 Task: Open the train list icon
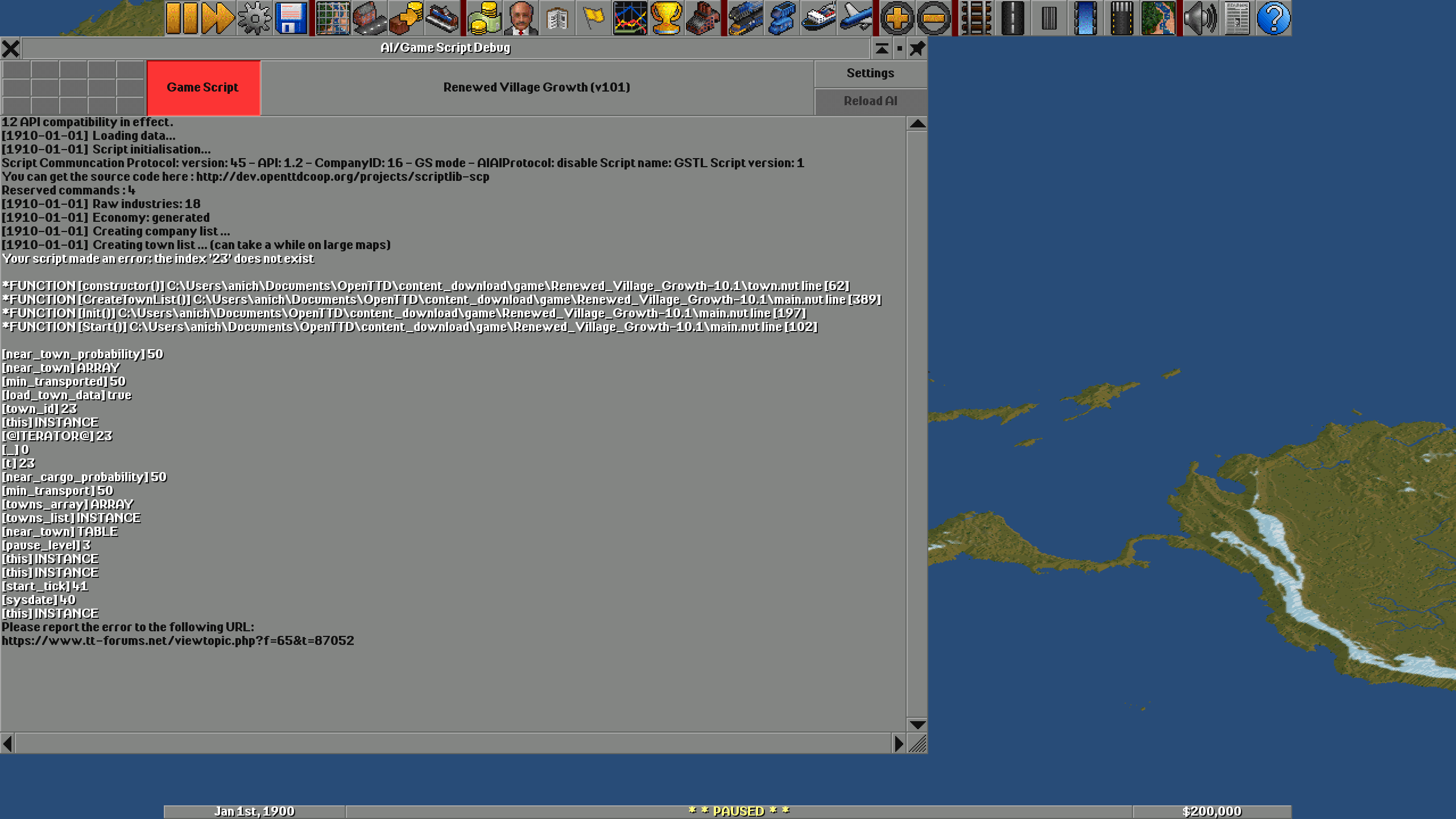(x=744, y=18)
